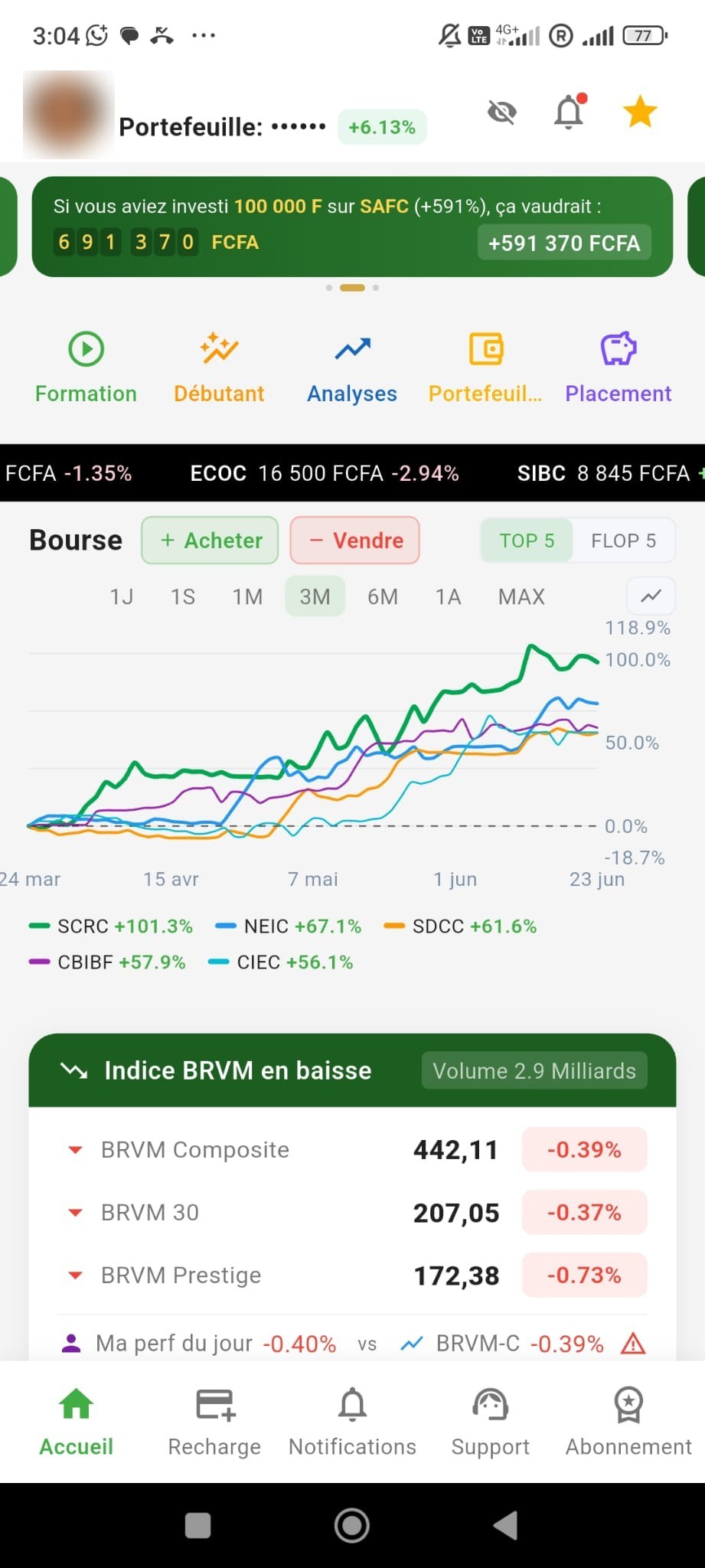Select the TOP 5 toggle
The image size is (705, 1568).
[x=527, y=541]
